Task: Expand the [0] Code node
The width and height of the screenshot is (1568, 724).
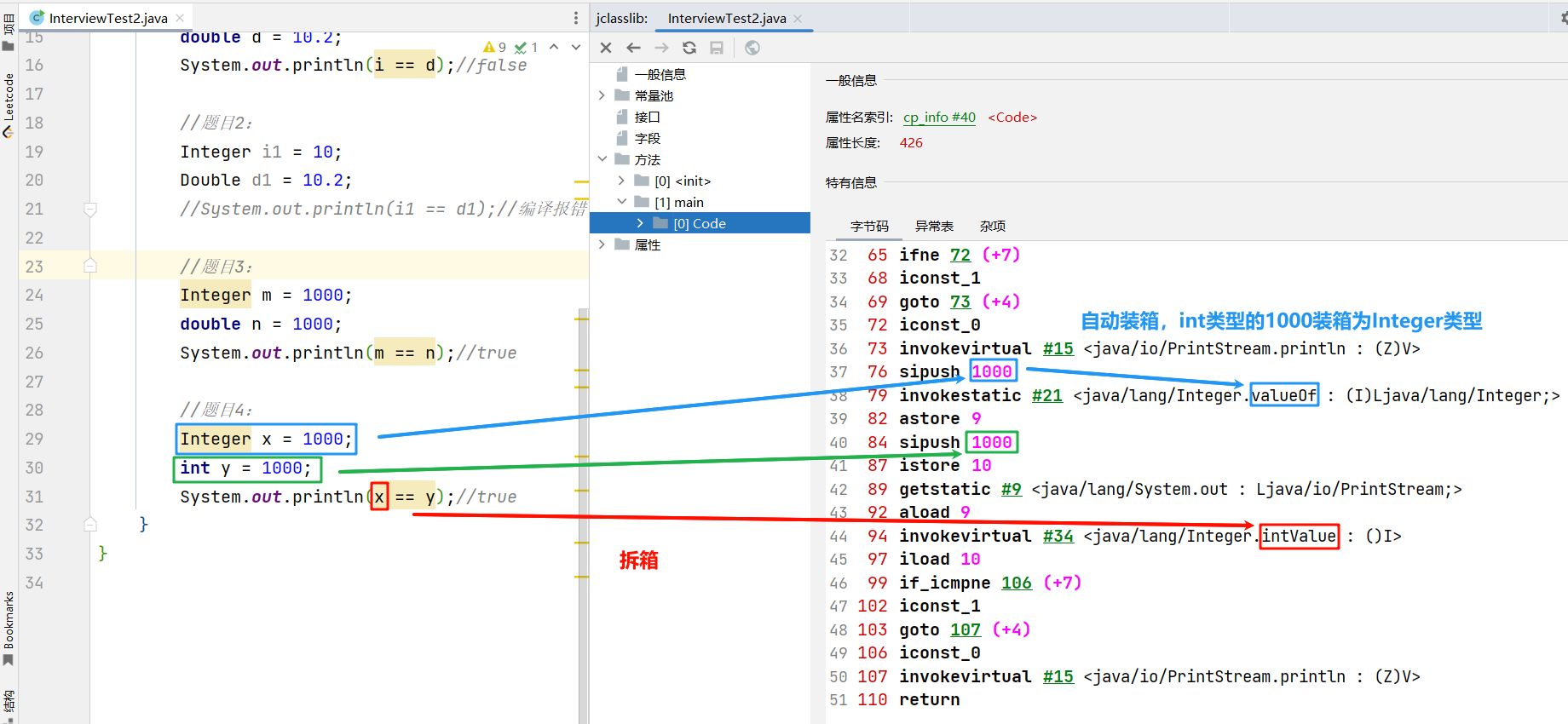Action: (640, 223)
